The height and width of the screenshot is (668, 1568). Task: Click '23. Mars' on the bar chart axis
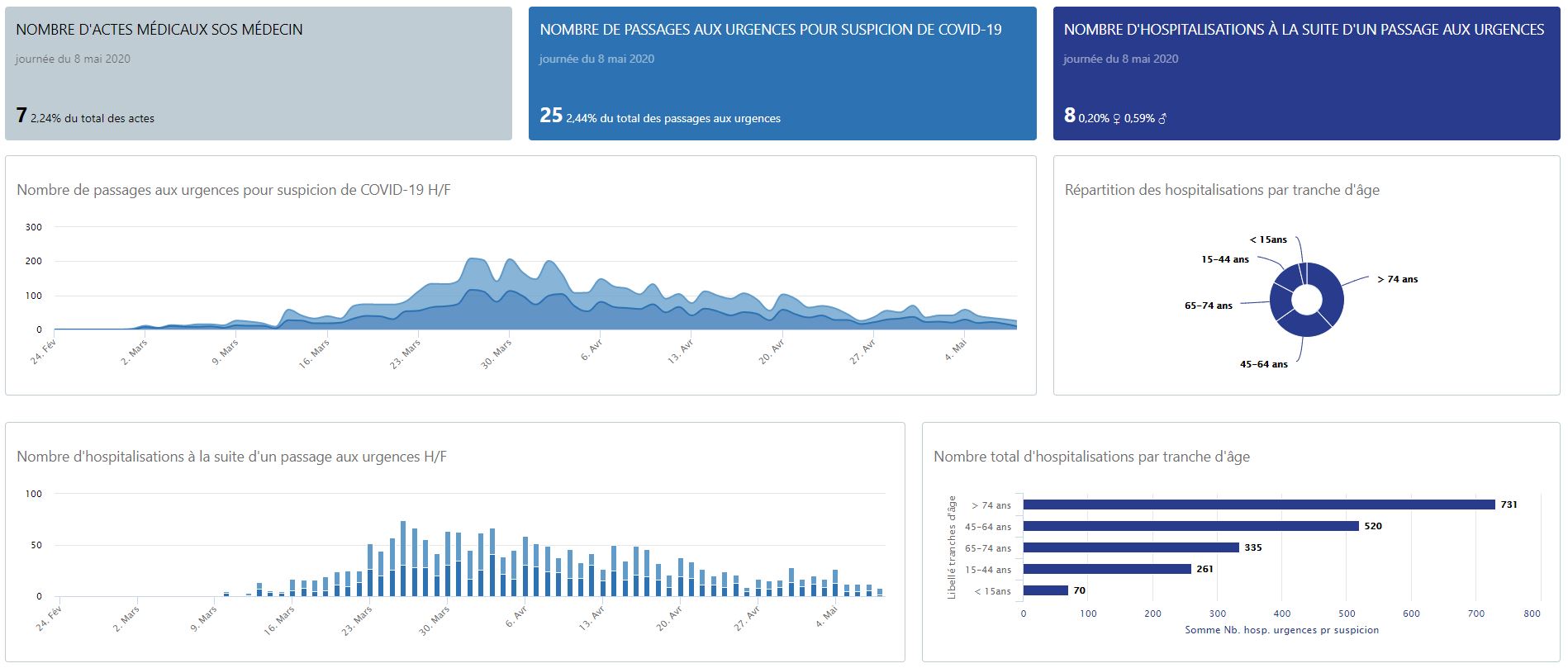tap(357, 620)
